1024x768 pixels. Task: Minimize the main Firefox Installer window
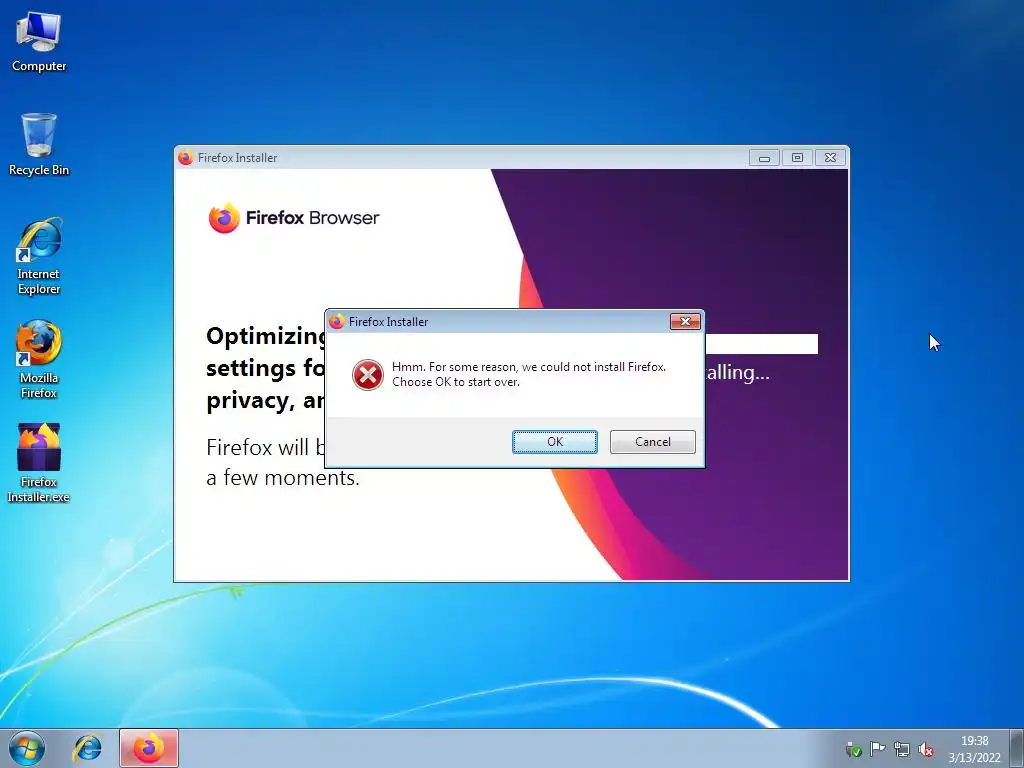coord(764,157)
